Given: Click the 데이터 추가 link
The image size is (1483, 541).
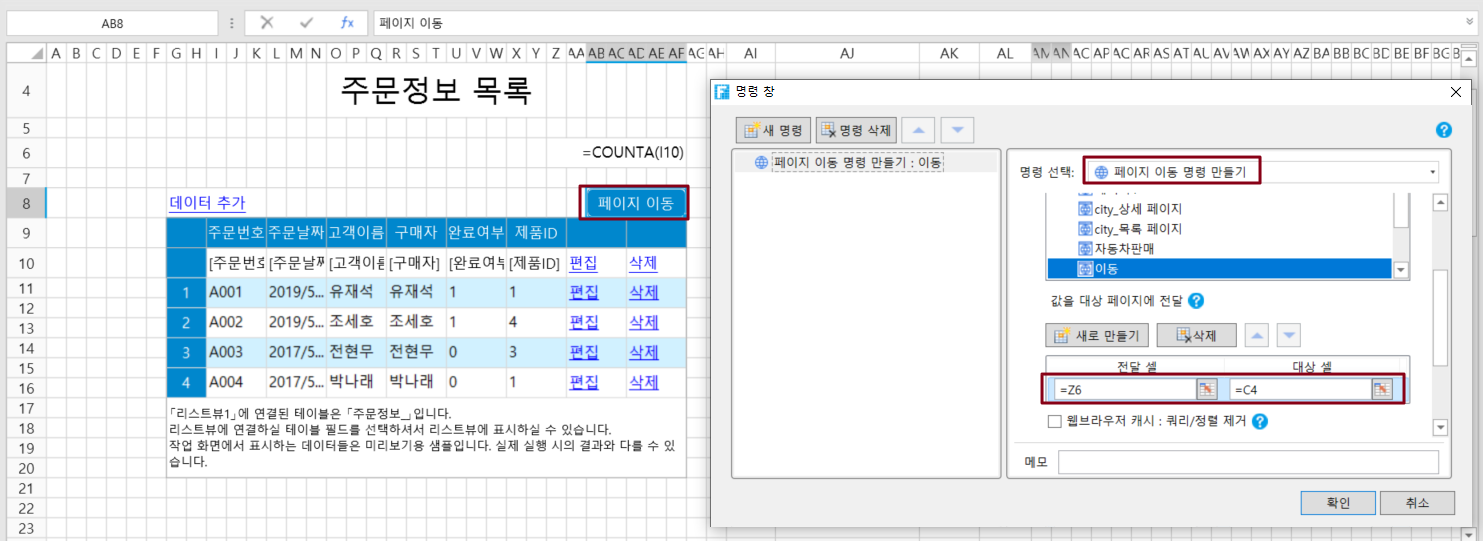Looking at the screenshot, I should tap(207, 203).
